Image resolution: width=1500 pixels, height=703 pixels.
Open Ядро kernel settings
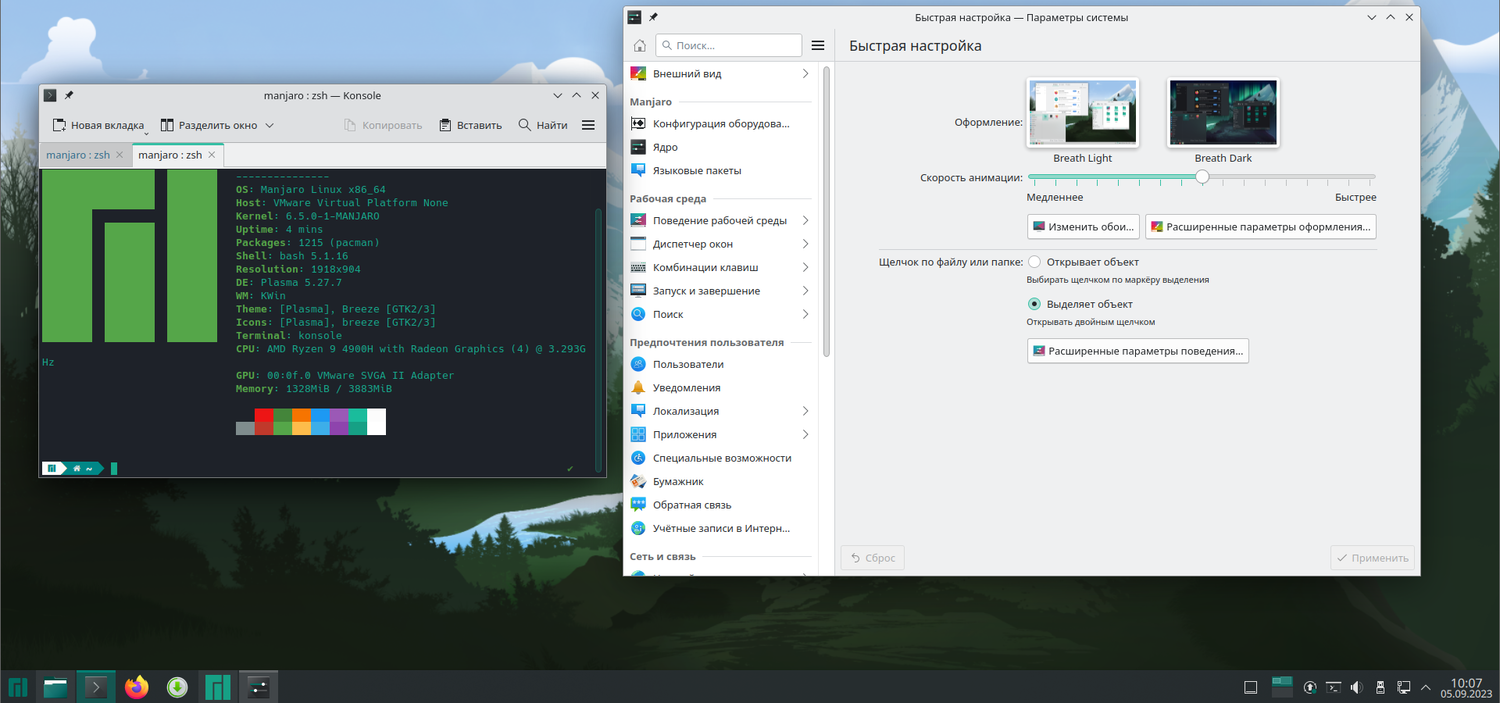(720, 147)
